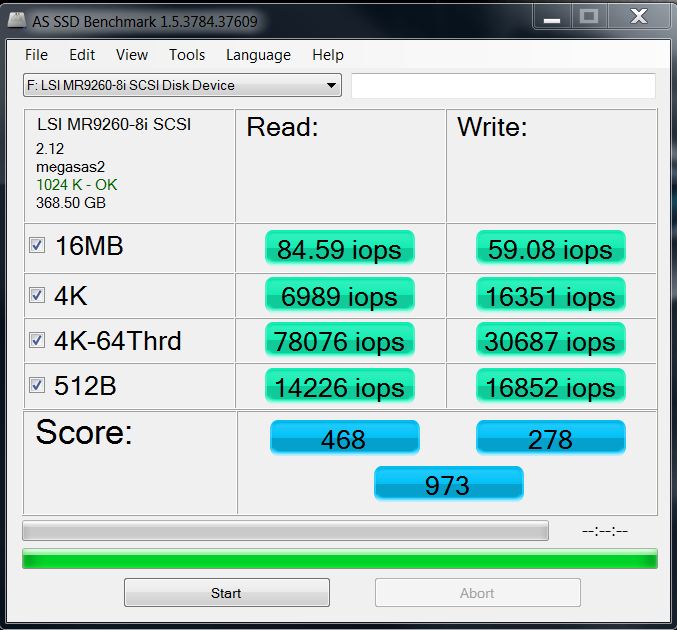Screen dimensions: 677x630
Task: Open the Edit menu
Action: coord(82,55)
